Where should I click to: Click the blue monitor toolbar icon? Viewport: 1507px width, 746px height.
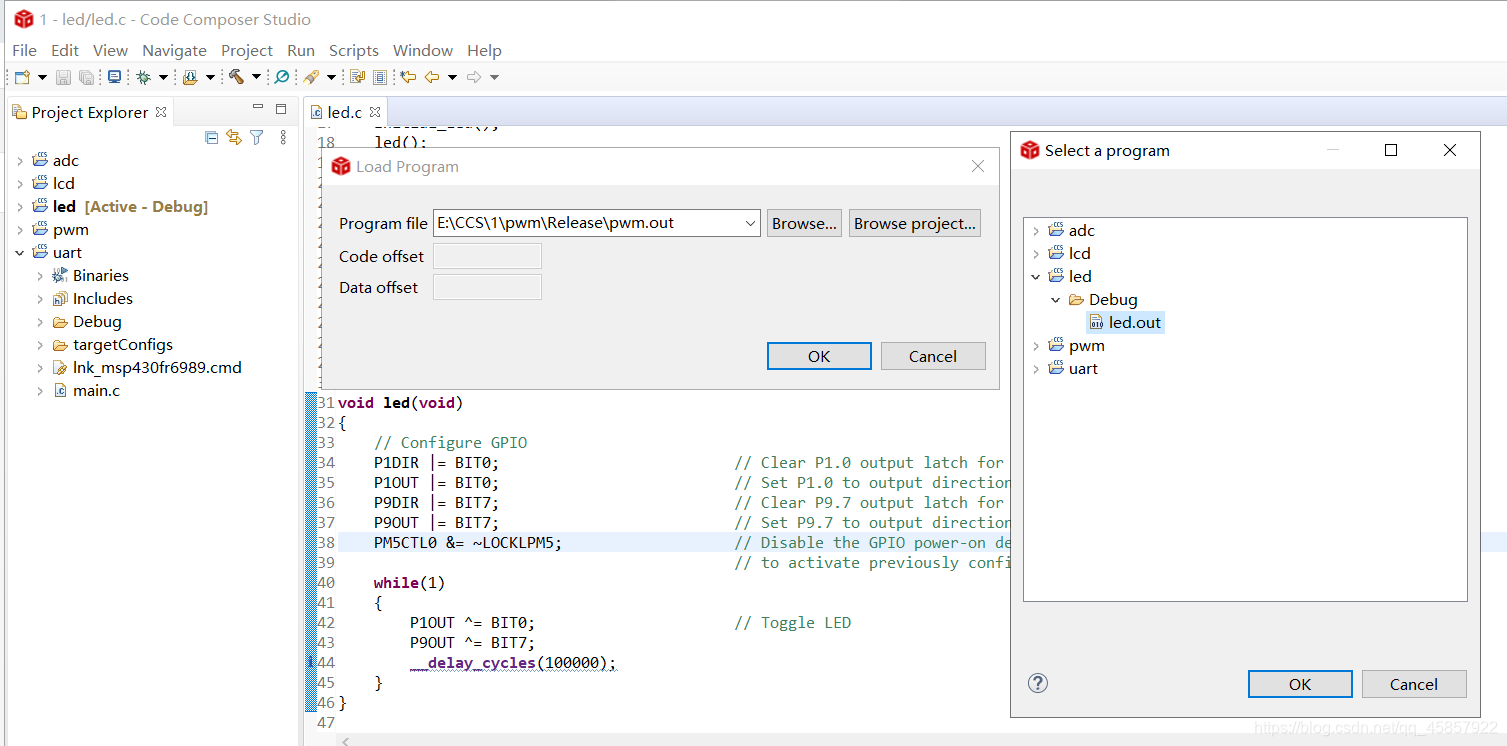tap(114, 77)
